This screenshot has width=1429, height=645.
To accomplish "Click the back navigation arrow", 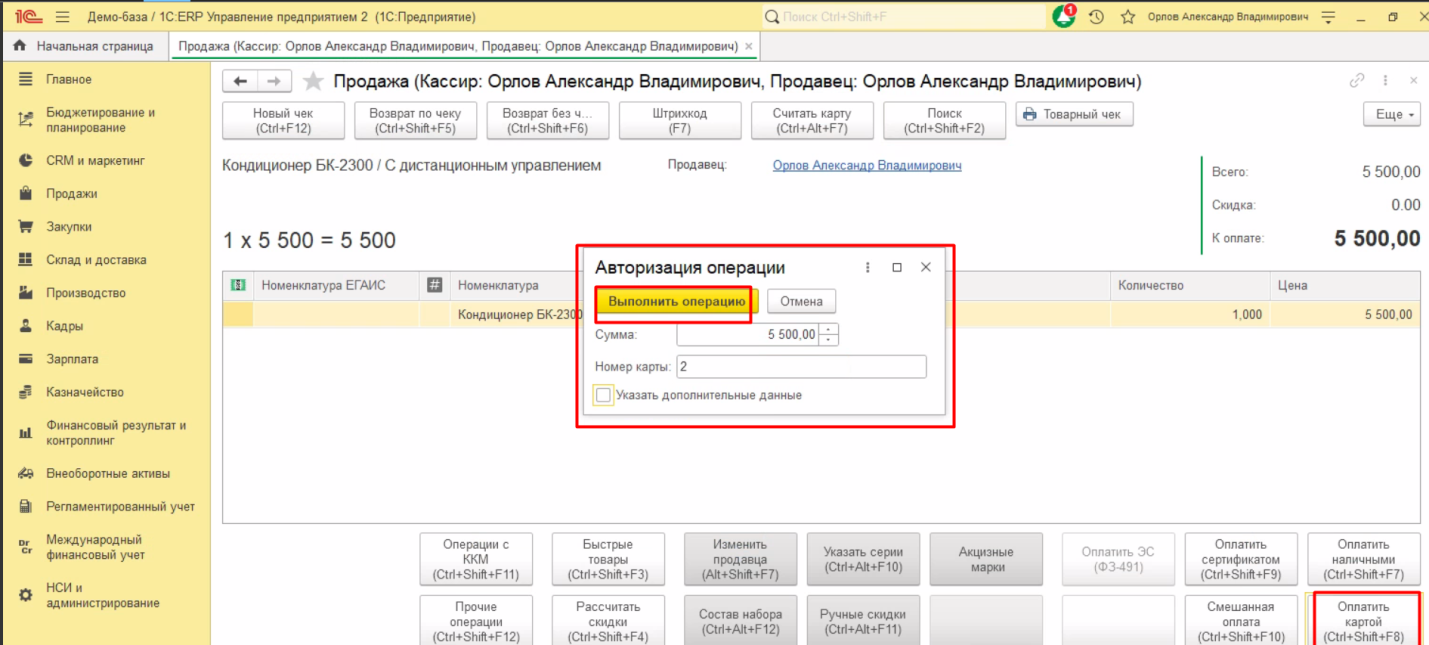I will [x=240, y=82].
